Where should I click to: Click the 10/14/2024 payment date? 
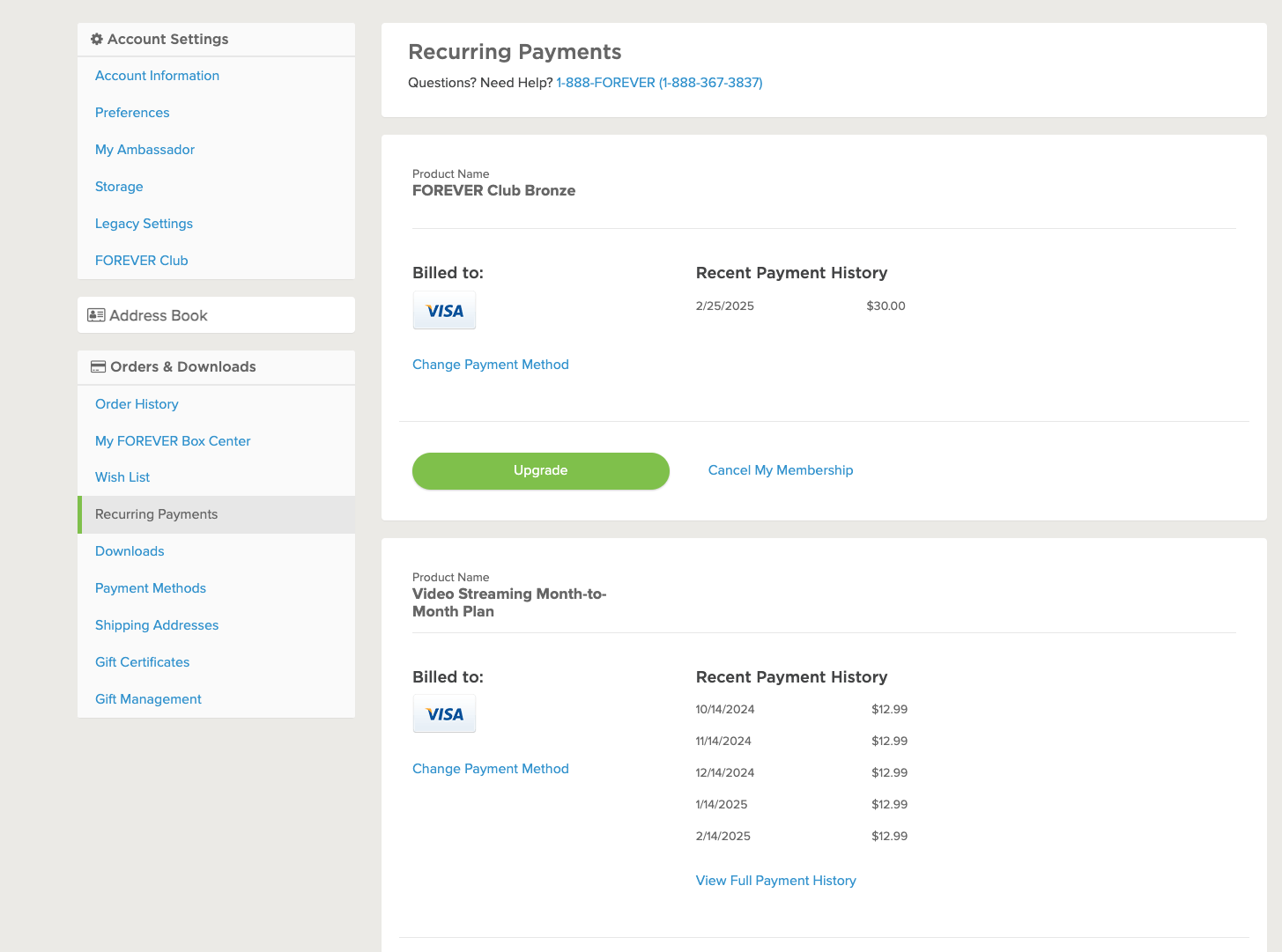(725, 710)
